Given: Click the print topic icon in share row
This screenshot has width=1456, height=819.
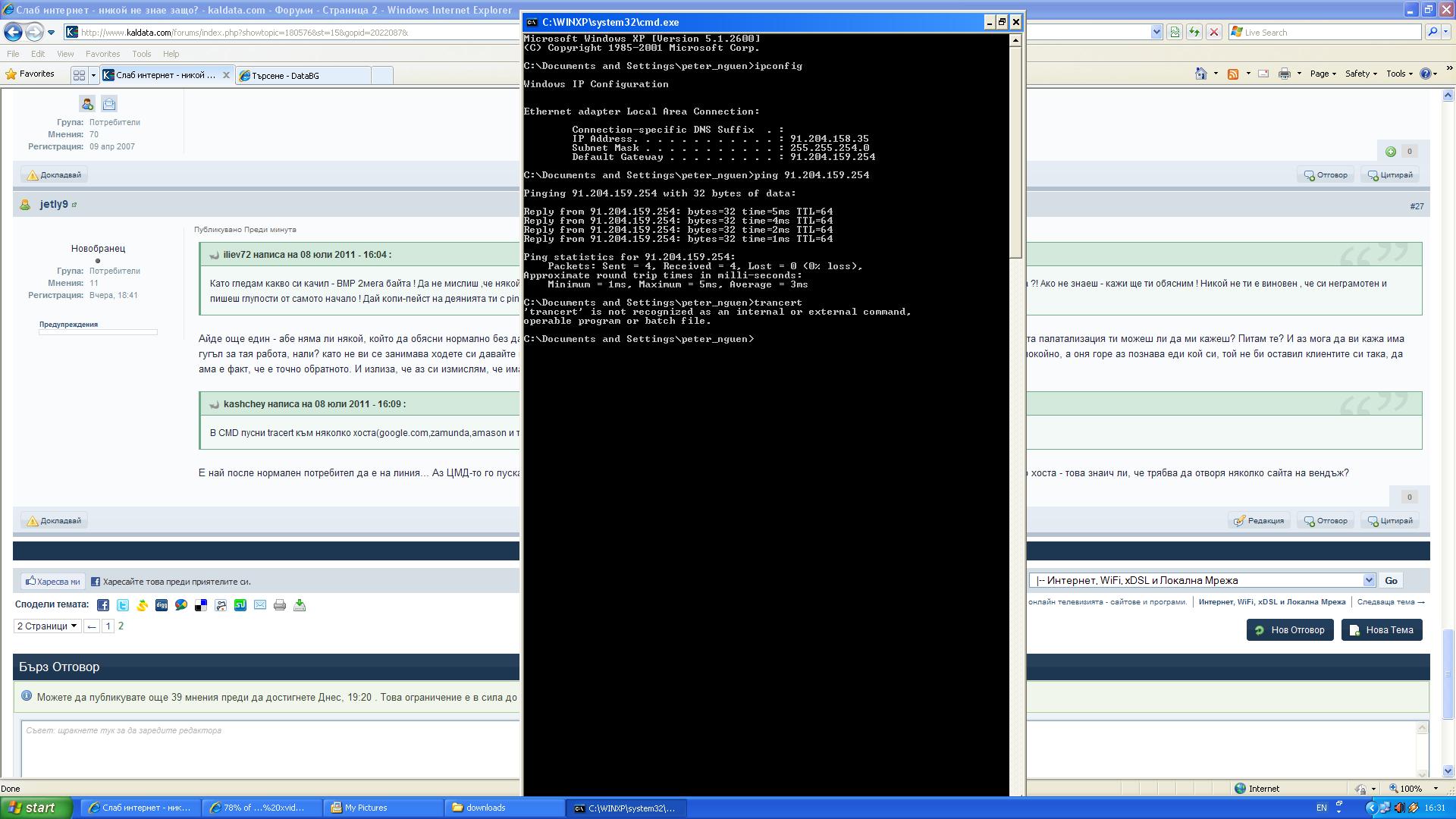Looking at the screenshot, I should point(280,605).
